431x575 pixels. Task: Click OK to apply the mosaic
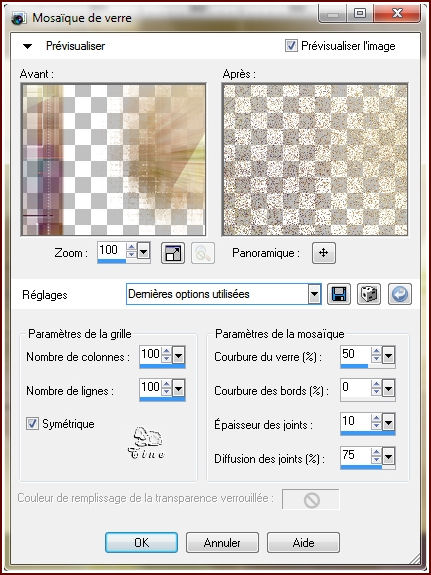click(141, 543)
